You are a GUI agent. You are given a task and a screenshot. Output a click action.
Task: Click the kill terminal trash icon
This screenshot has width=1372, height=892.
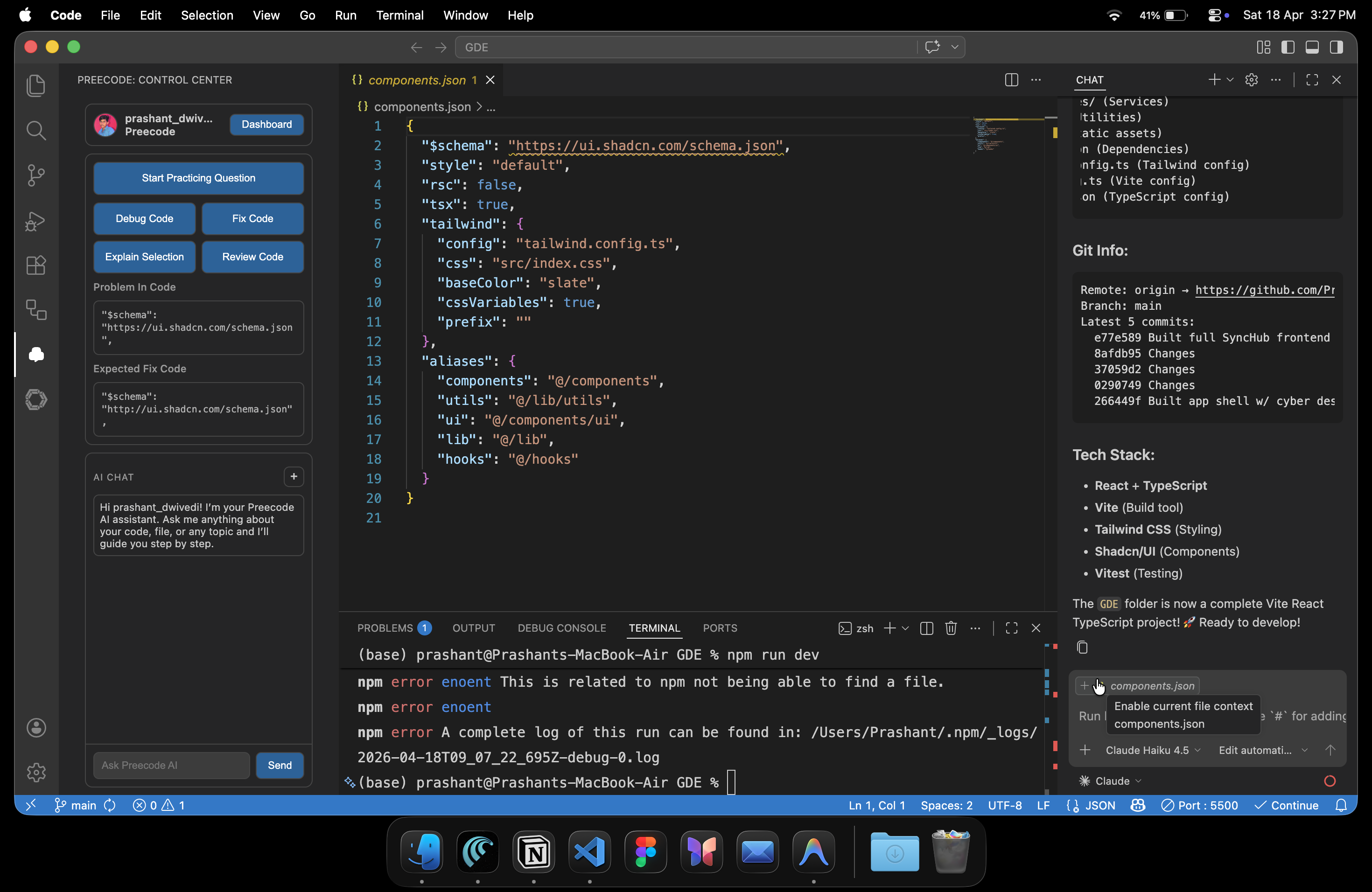click(x=951, y=628)
